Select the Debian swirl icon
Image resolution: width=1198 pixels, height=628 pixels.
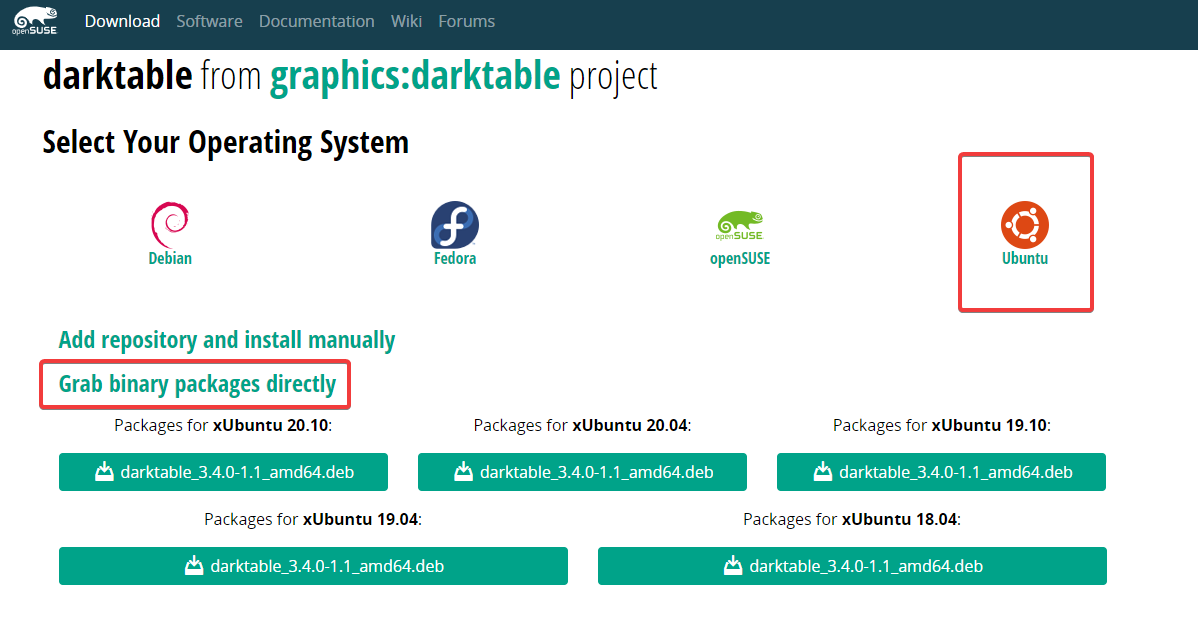170,225
